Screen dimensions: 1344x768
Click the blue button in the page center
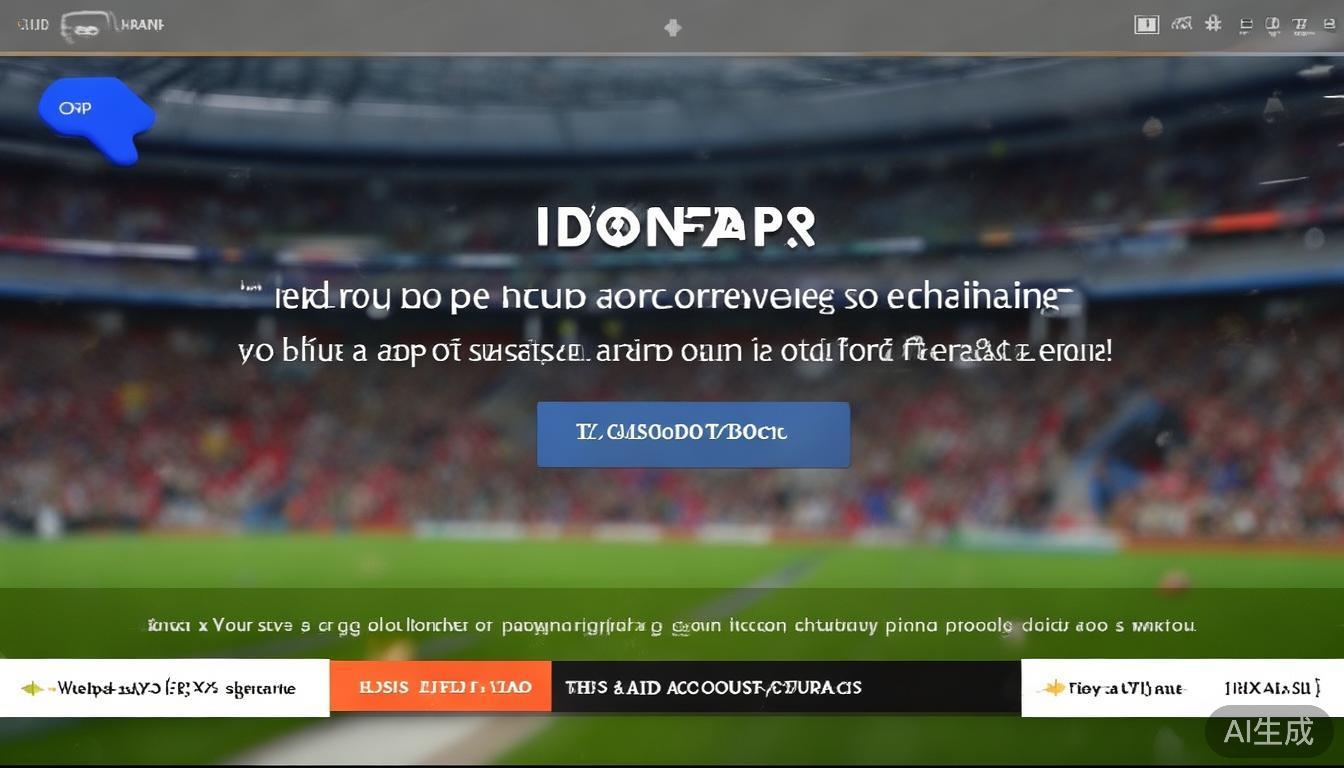tap(693, 434)
